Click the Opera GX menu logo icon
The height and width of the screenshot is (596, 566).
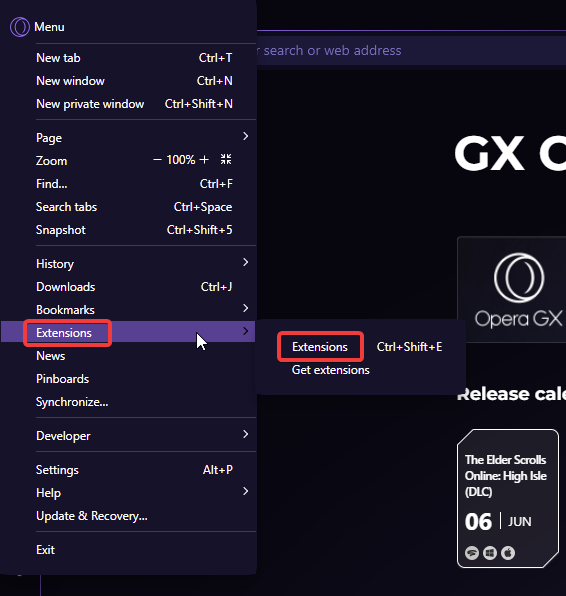pos(20,27)
